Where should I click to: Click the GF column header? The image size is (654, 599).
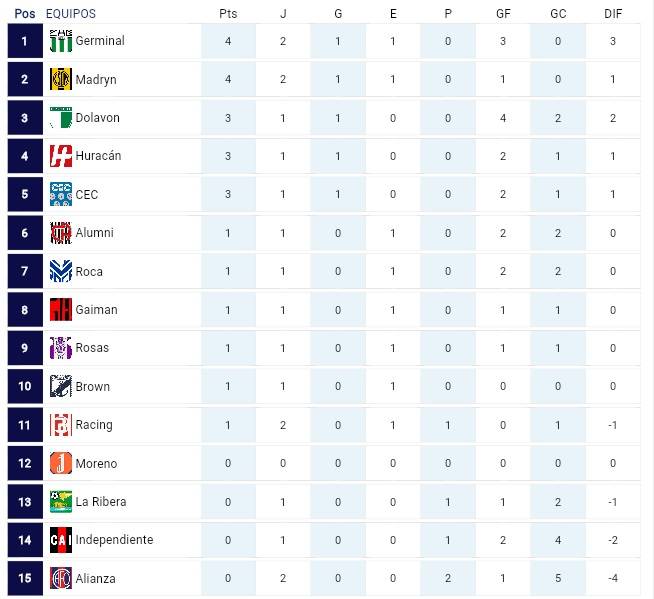pos(503,14)
